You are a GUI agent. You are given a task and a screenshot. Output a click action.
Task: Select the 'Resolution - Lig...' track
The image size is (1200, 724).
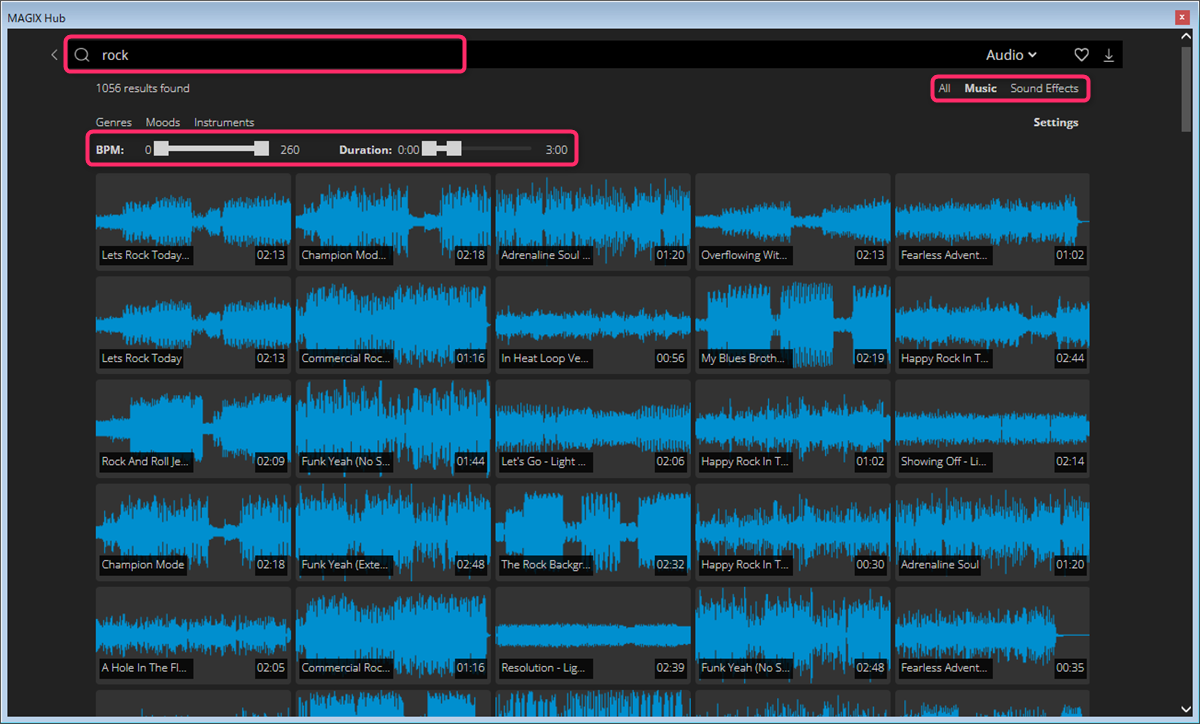pos(593,634)
